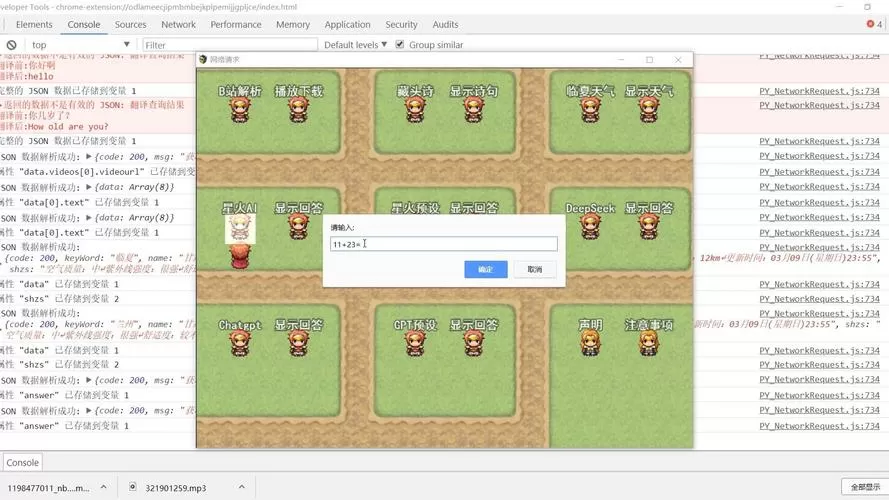
Task: Open the Default levels dropdown
Action: 355,45
